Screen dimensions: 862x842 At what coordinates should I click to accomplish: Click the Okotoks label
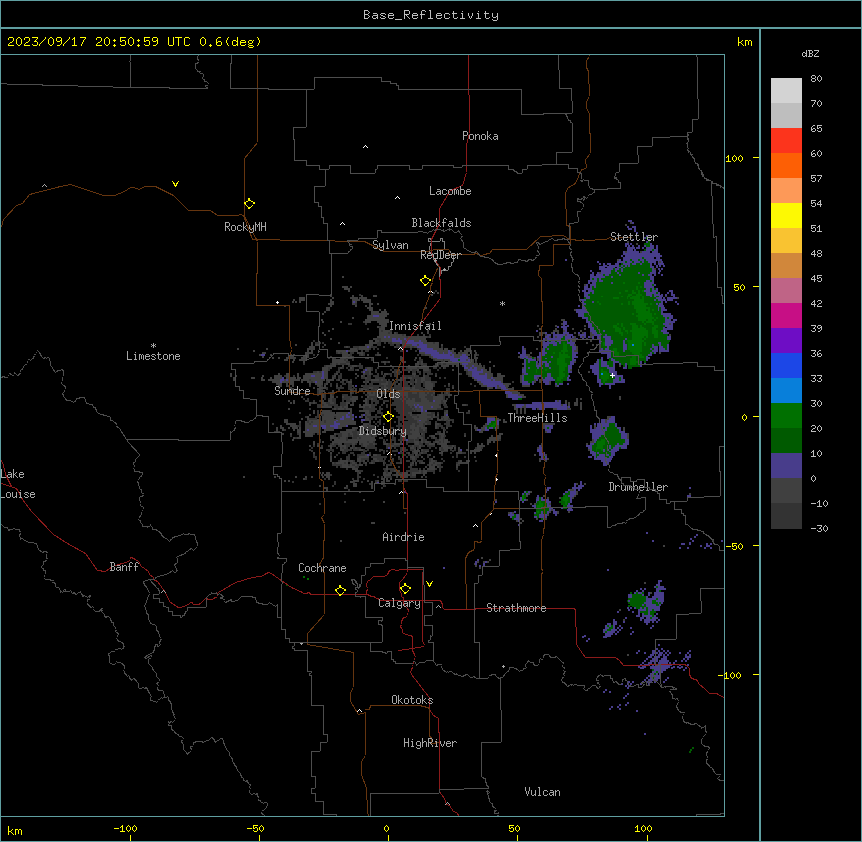(412, 700)
